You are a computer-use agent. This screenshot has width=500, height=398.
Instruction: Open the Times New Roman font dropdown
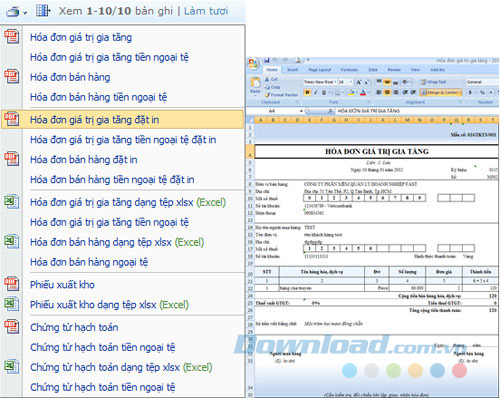click(x=335, y=82)
